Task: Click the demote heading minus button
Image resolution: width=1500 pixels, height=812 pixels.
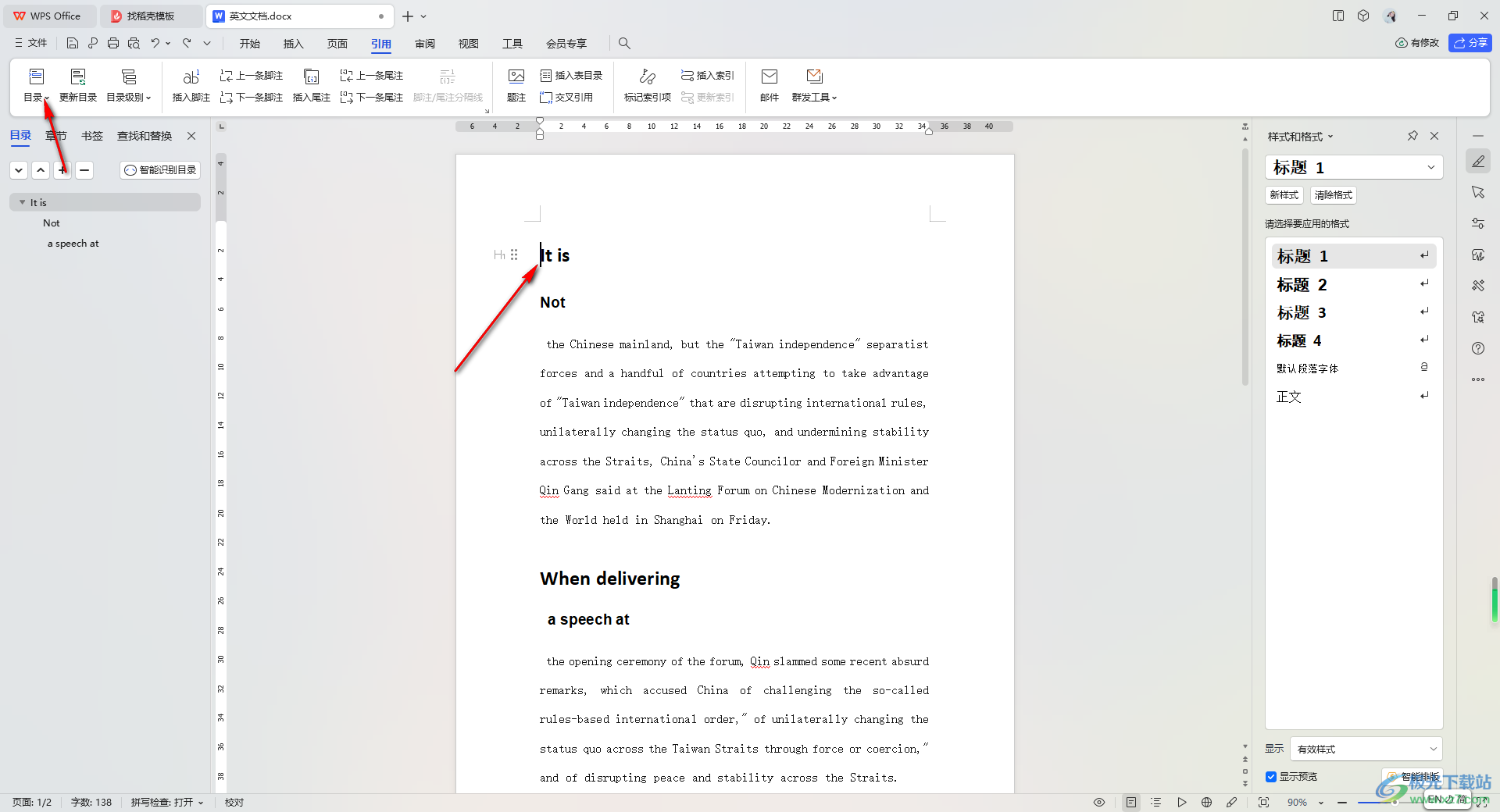Action: pos(84,170)
